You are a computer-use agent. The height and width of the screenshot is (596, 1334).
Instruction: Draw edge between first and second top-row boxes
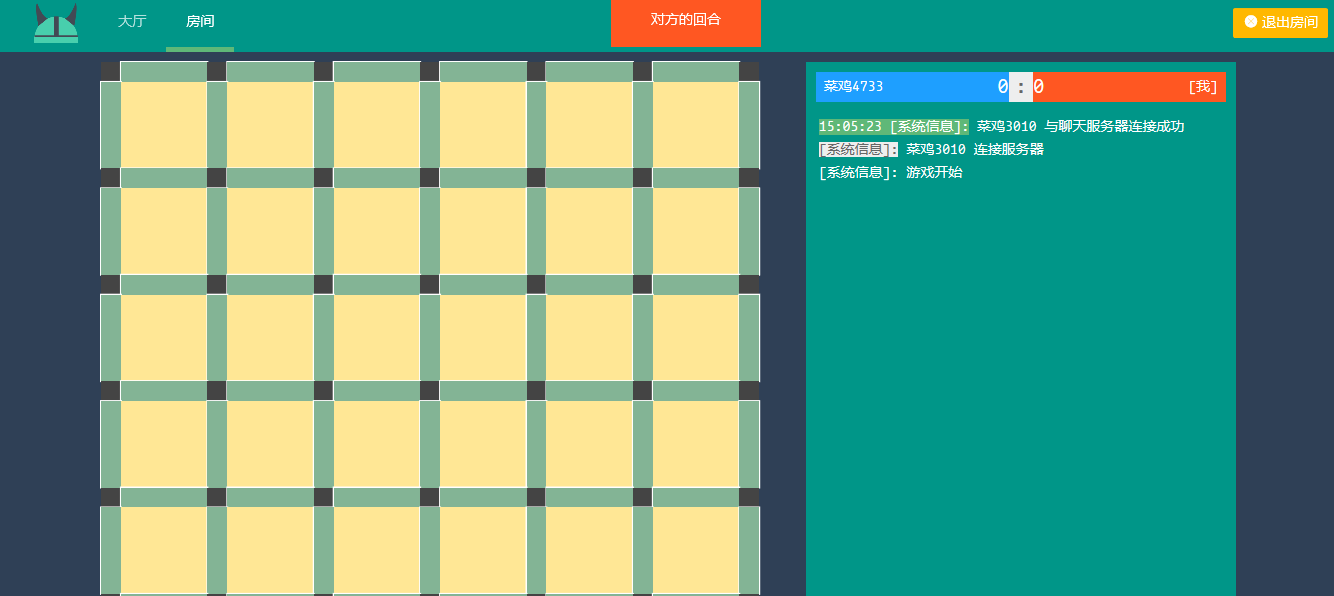tap(217, 125)
